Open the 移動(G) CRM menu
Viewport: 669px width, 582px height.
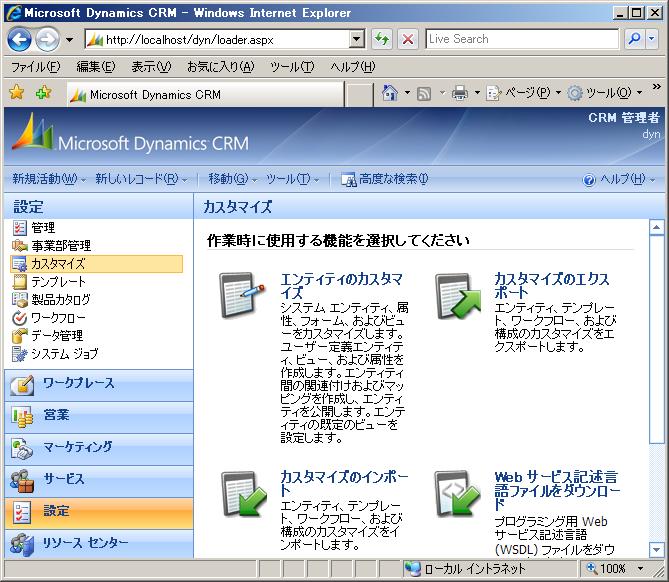[233, 179]
